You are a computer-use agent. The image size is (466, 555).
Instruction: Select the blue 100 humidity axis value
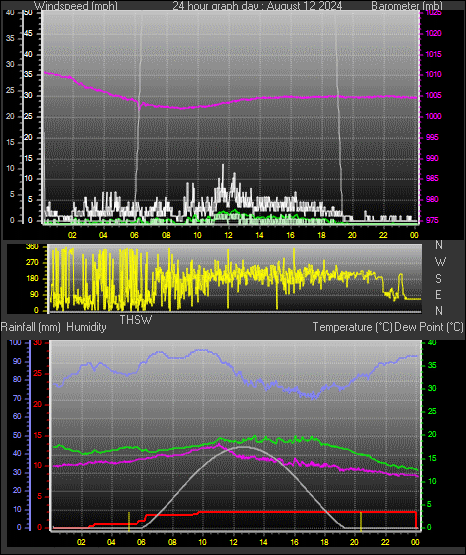point(15,343)
